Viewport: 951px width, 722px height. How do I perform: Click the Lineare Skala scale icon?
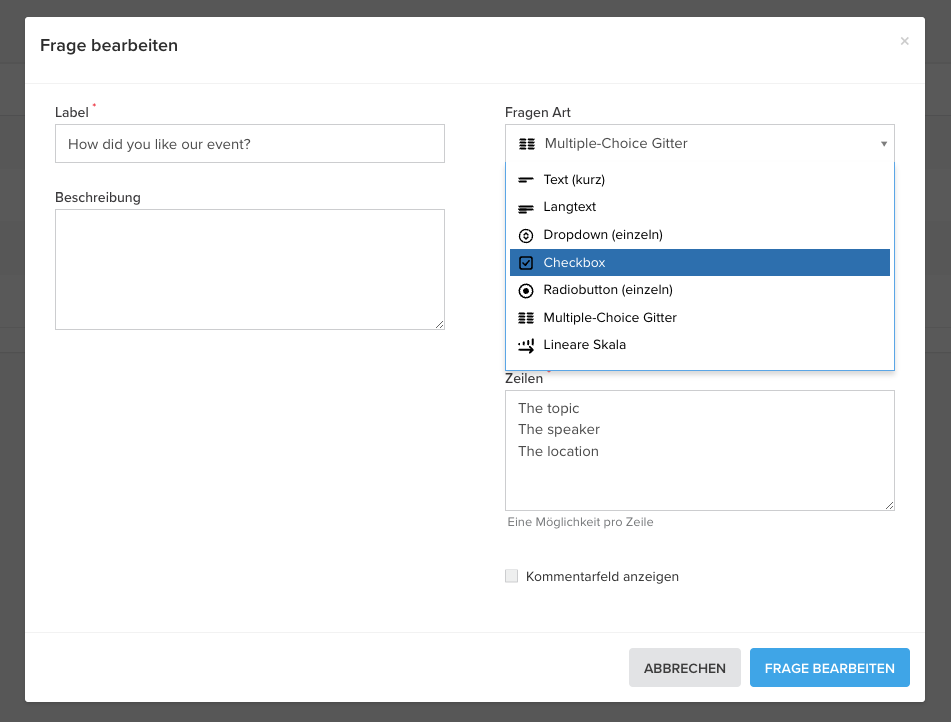[526, 345]
